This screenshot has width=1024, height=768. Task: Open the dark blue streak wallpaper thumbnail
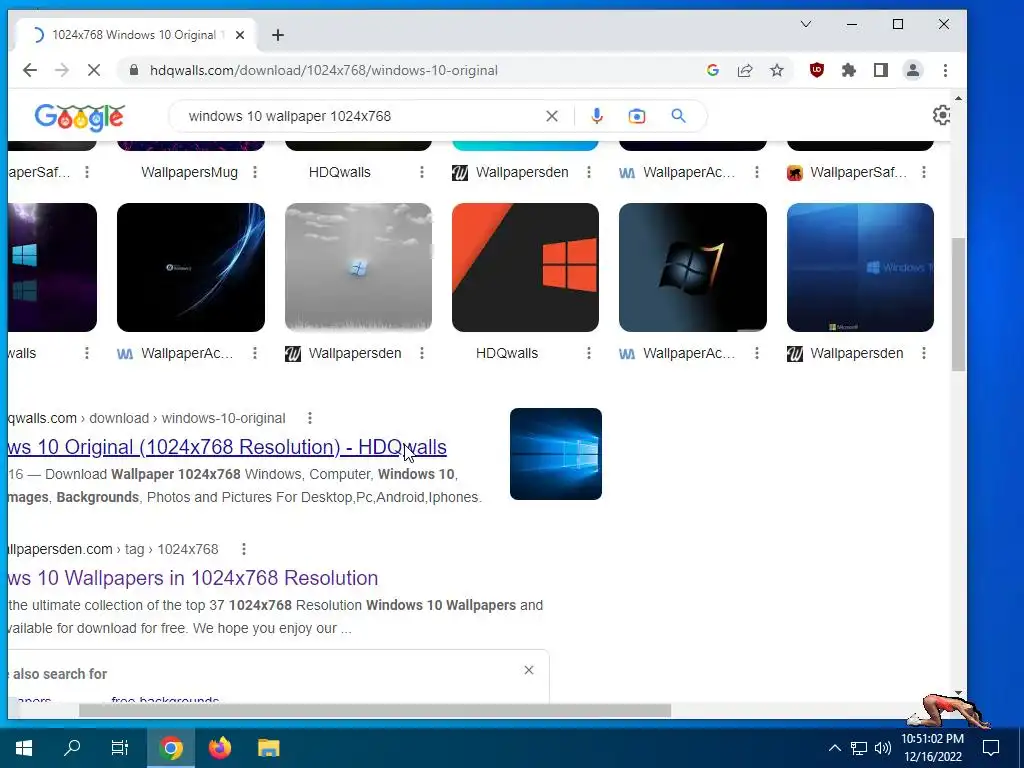(x=191, y=267)
